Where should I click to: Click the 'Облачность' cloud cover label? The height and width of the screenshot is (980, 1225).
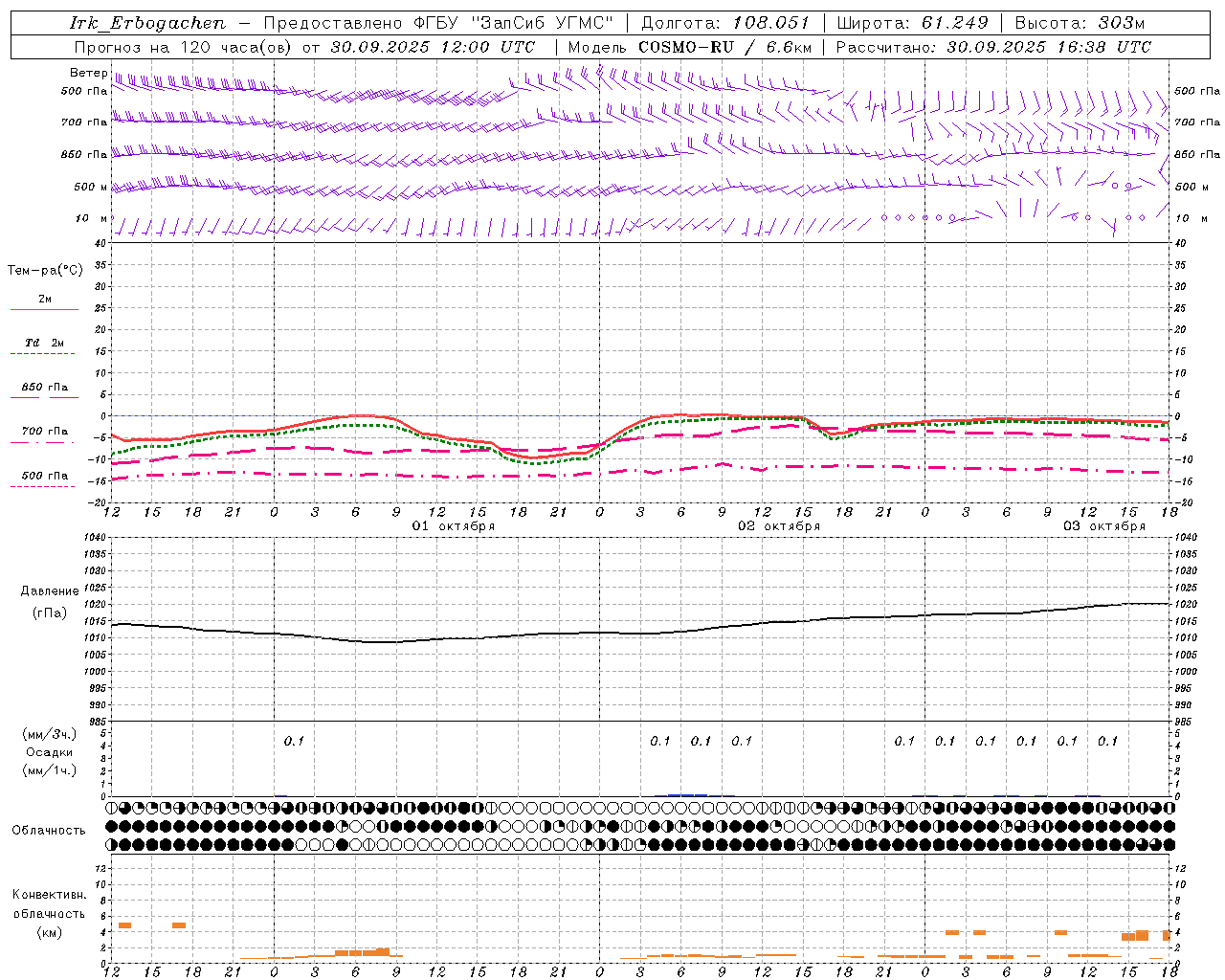(49, 831)
